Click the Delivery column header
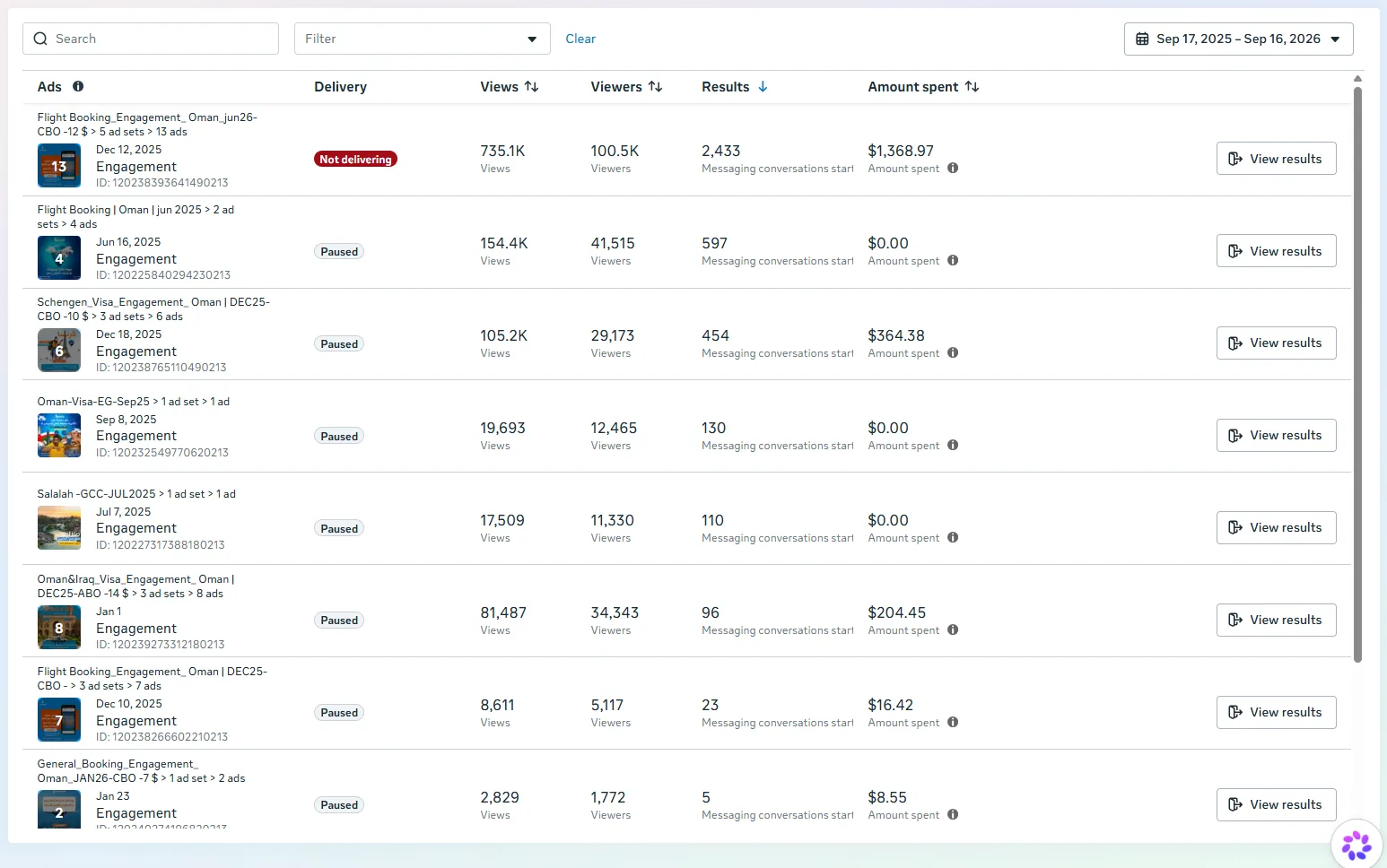1387x868 pixels. (x=340, y=87)
